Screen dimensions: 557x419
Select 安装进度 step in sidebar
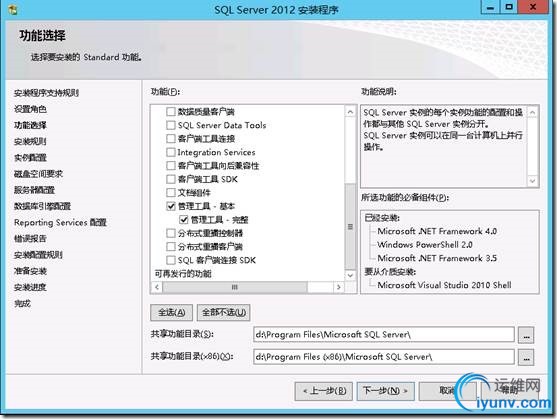point(30,287)
